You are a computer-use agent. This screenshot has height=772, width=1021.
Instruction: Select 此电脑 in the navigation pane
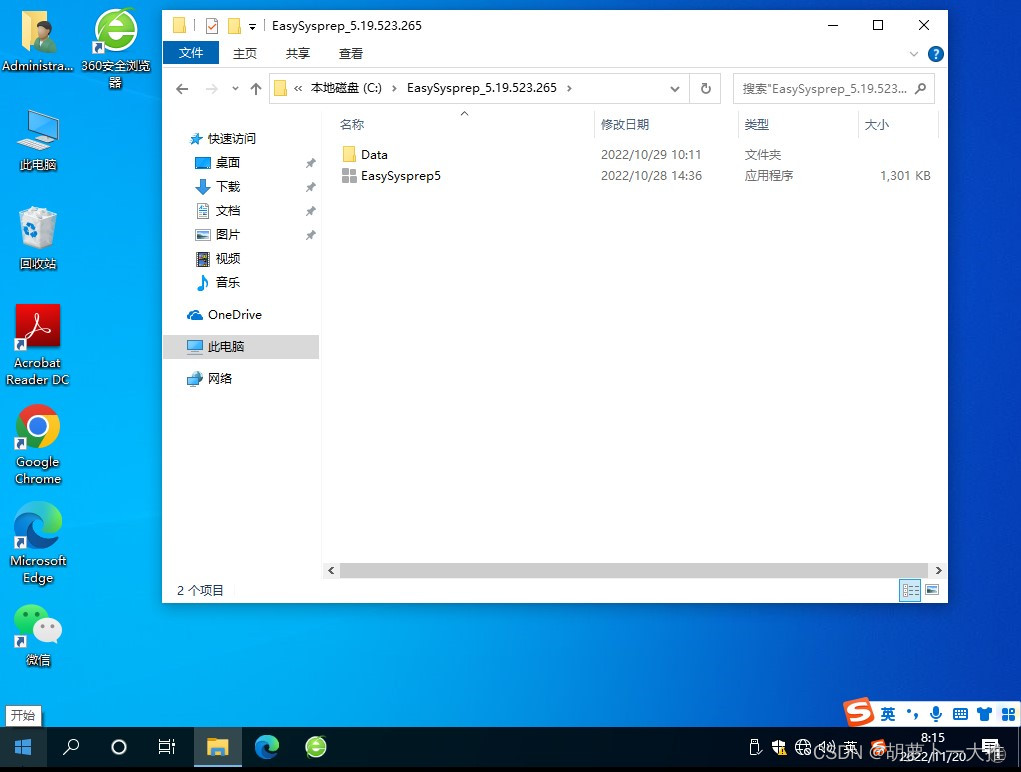[225, 347]
